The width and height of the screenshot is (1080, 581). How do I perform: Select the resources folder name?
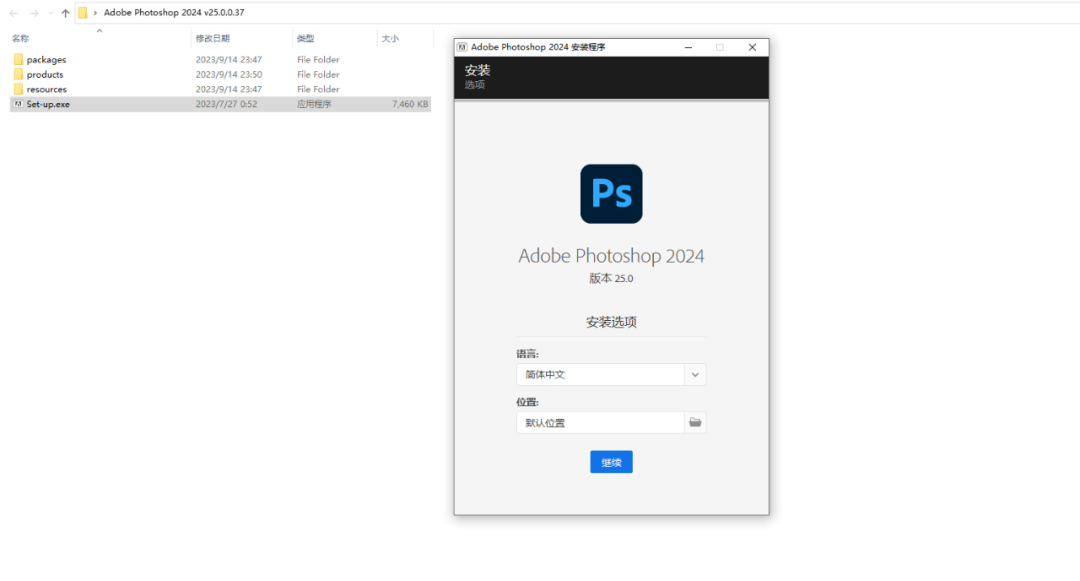pos(47,89)
